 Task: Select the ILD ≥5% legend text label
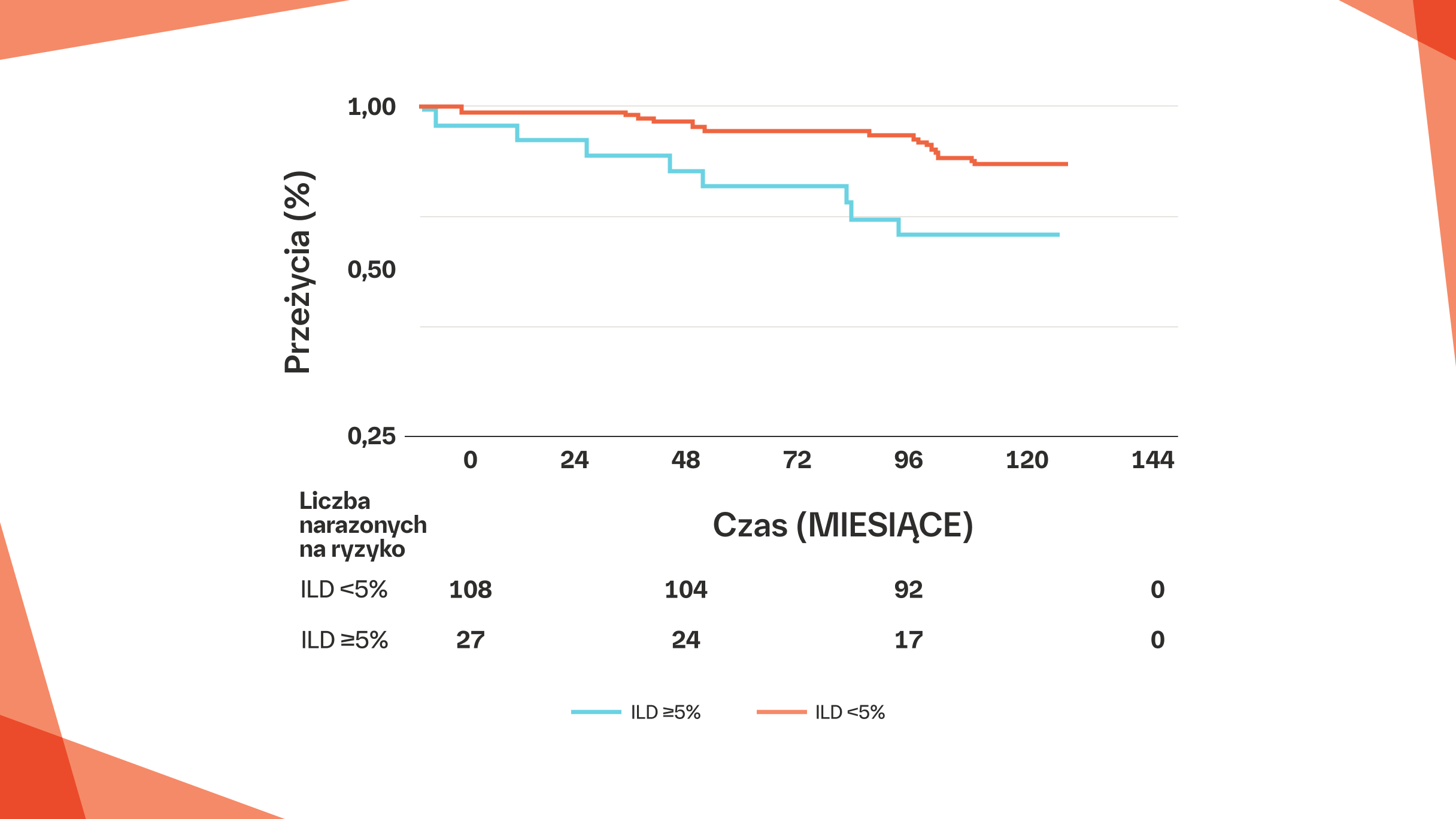[665, 712]
